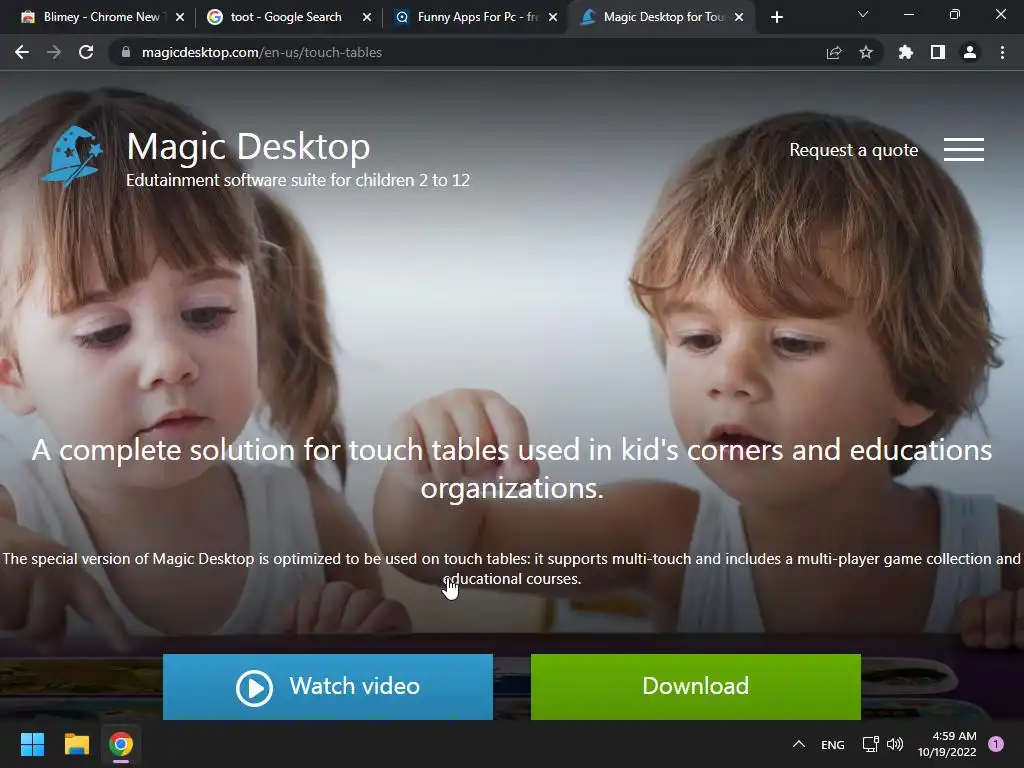View site security lock information
The width and height of the screenshot is (1024, 768).
coord(126,52)
